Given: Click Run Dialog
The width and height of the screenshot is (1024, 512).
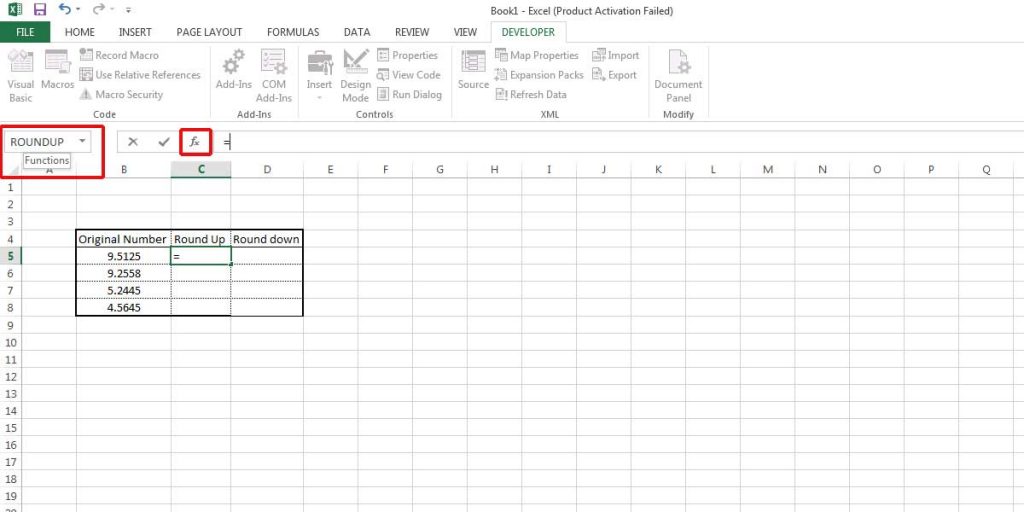Looking at the screenshot, I should (409, 95).
